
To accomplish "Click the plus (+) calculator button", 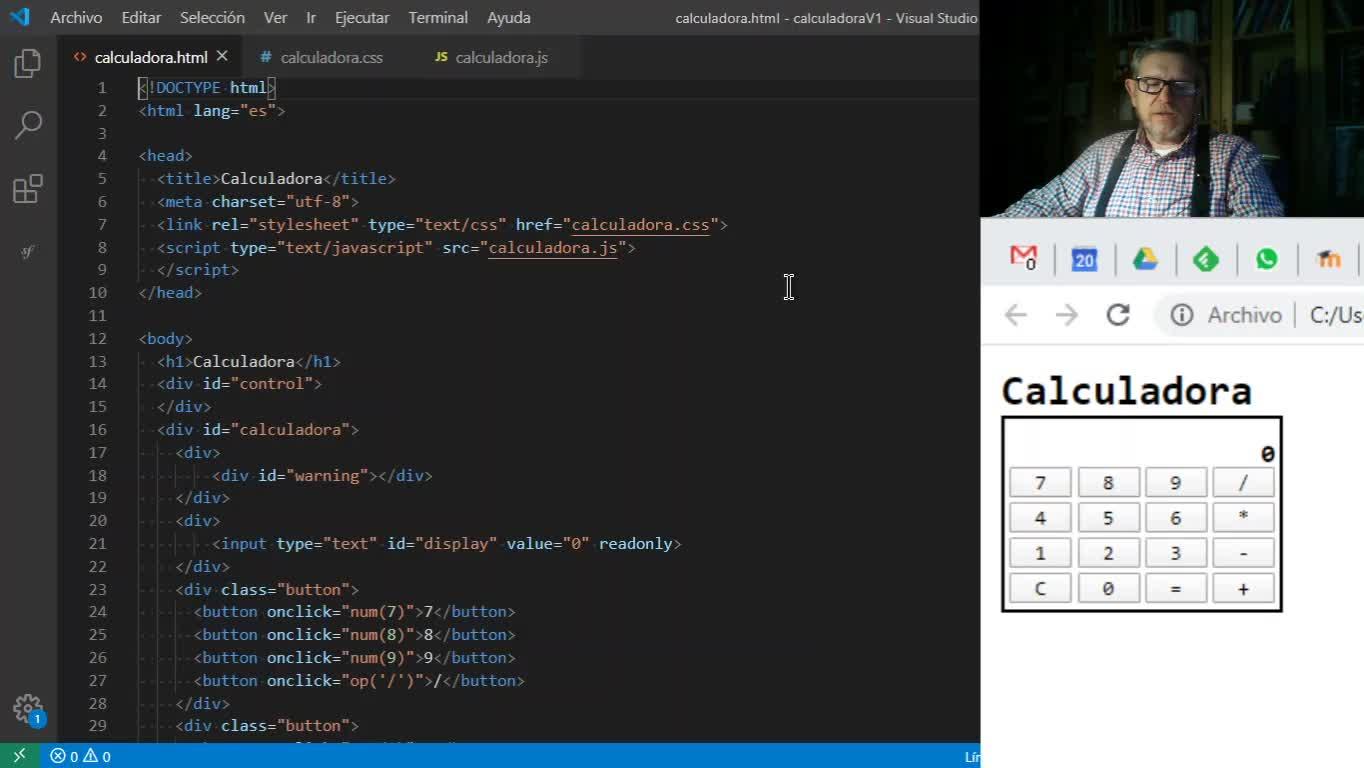I will click(x=1243, y=588).
